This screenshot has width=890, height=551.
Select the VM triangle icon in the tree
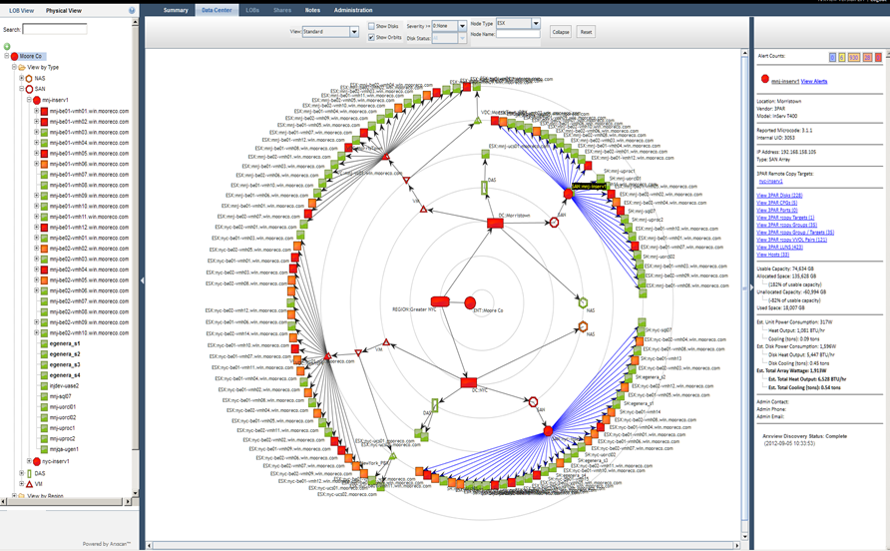29,483
